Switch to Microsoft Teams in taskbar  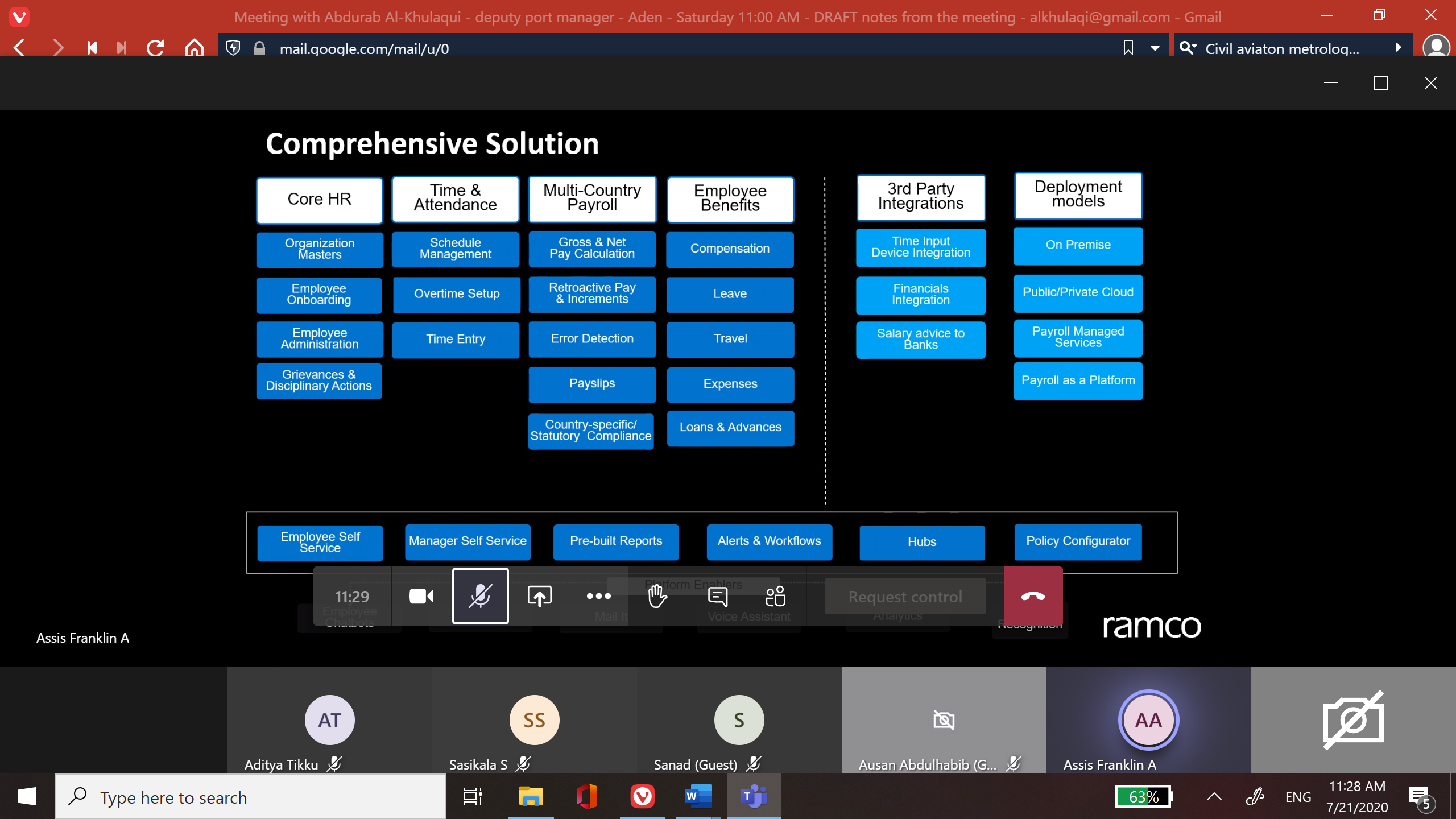(754, 796)
